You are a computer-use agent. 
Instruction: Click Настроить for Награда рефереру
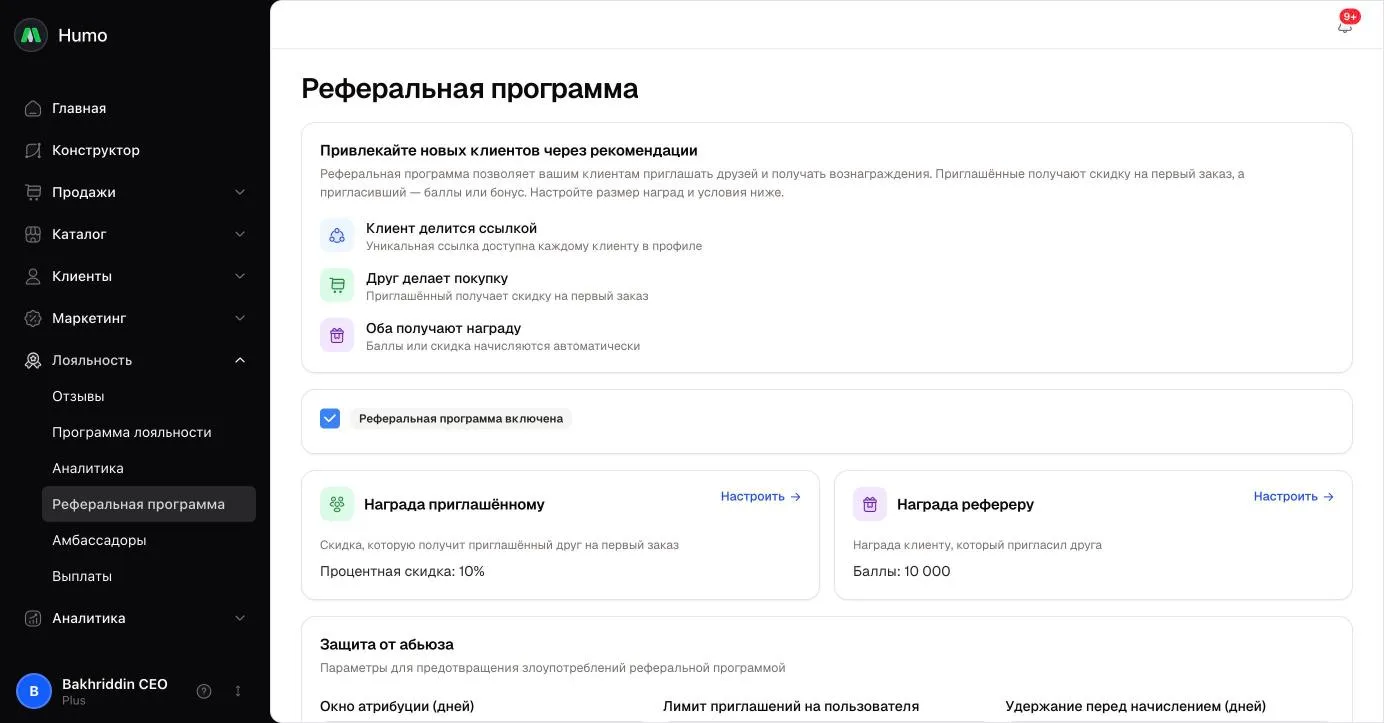pos(1294,496)
